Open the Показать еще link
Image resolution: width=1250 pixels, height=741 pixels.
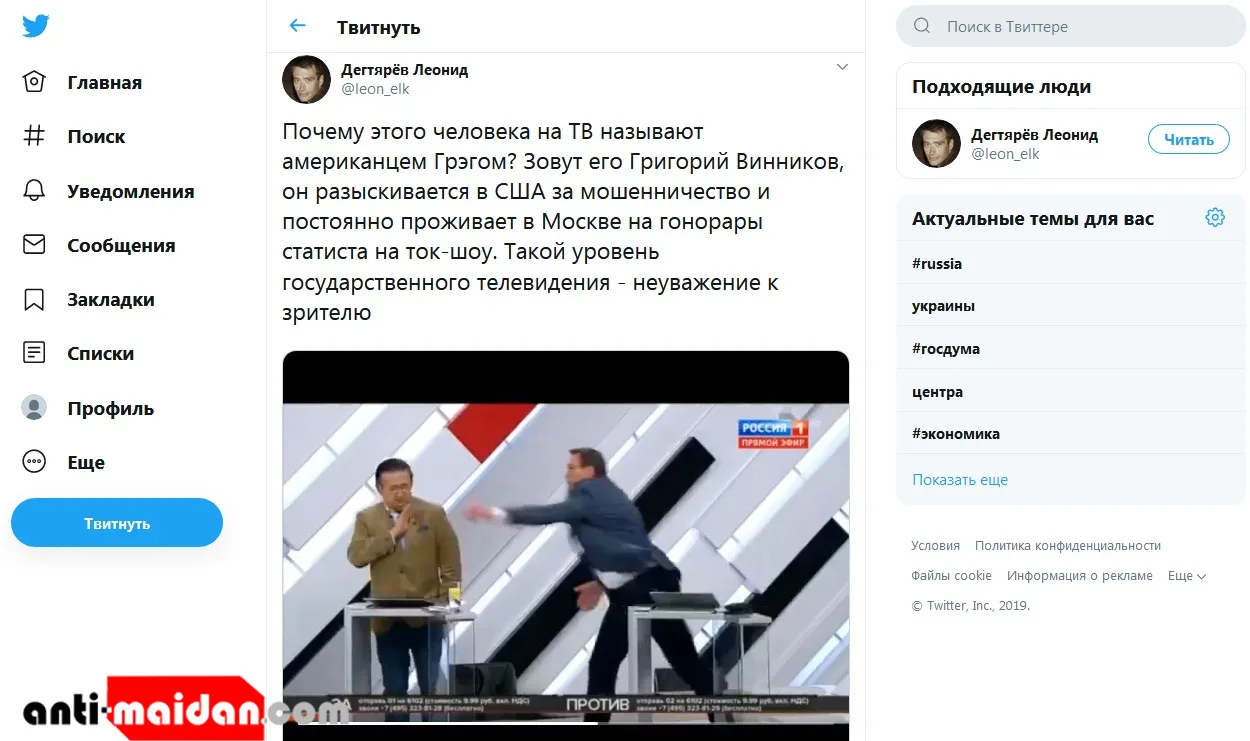tap(960, 480)
